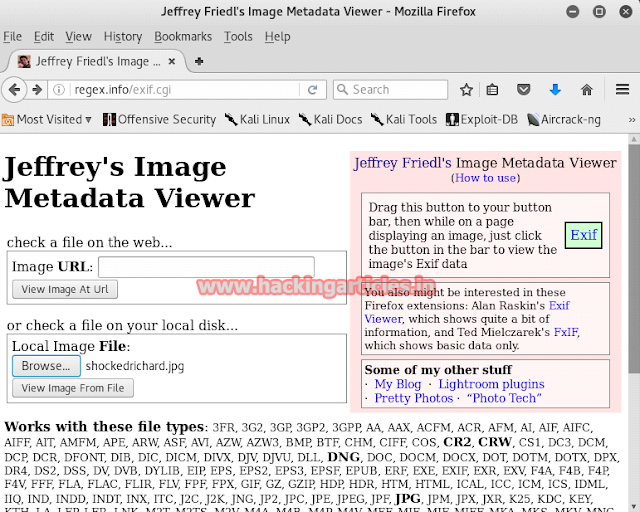The height and width of the screenshot is (512, 640).
Task: Go back using the Firefox back arrow
Action: click(14, 89)
